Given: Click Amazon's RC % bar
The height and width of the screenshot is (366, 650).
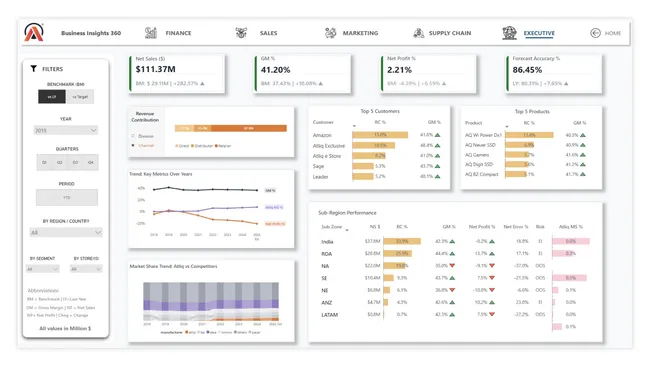Looking at the screenshot, I should pyautogui.click(x=380, y=135).
